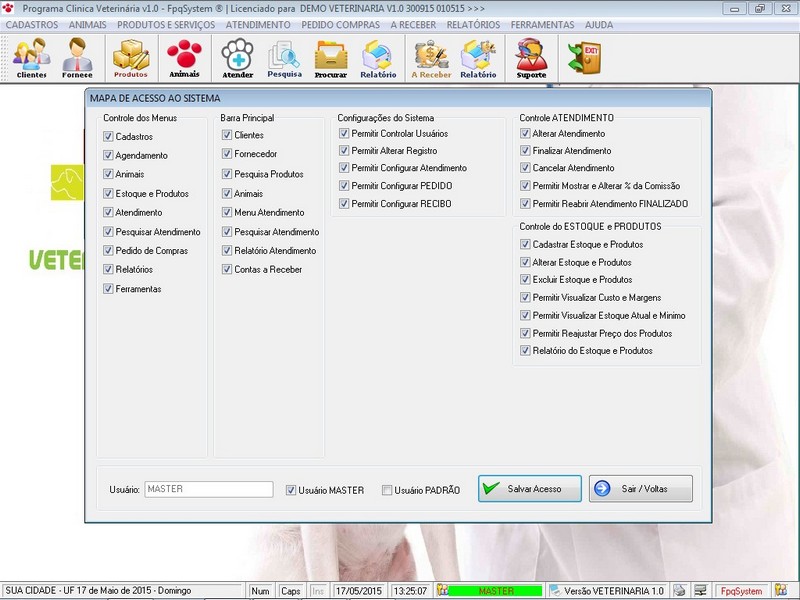Open the RELATÓRIOS menu

473,24
